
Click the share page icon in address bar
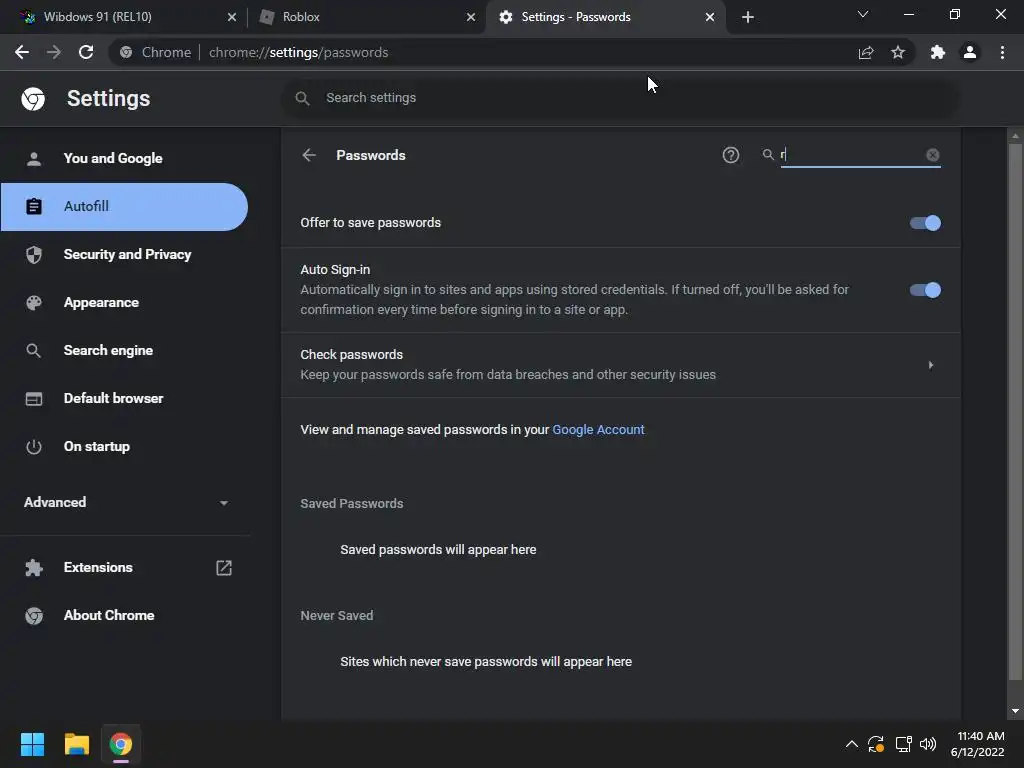pos(866,52)
